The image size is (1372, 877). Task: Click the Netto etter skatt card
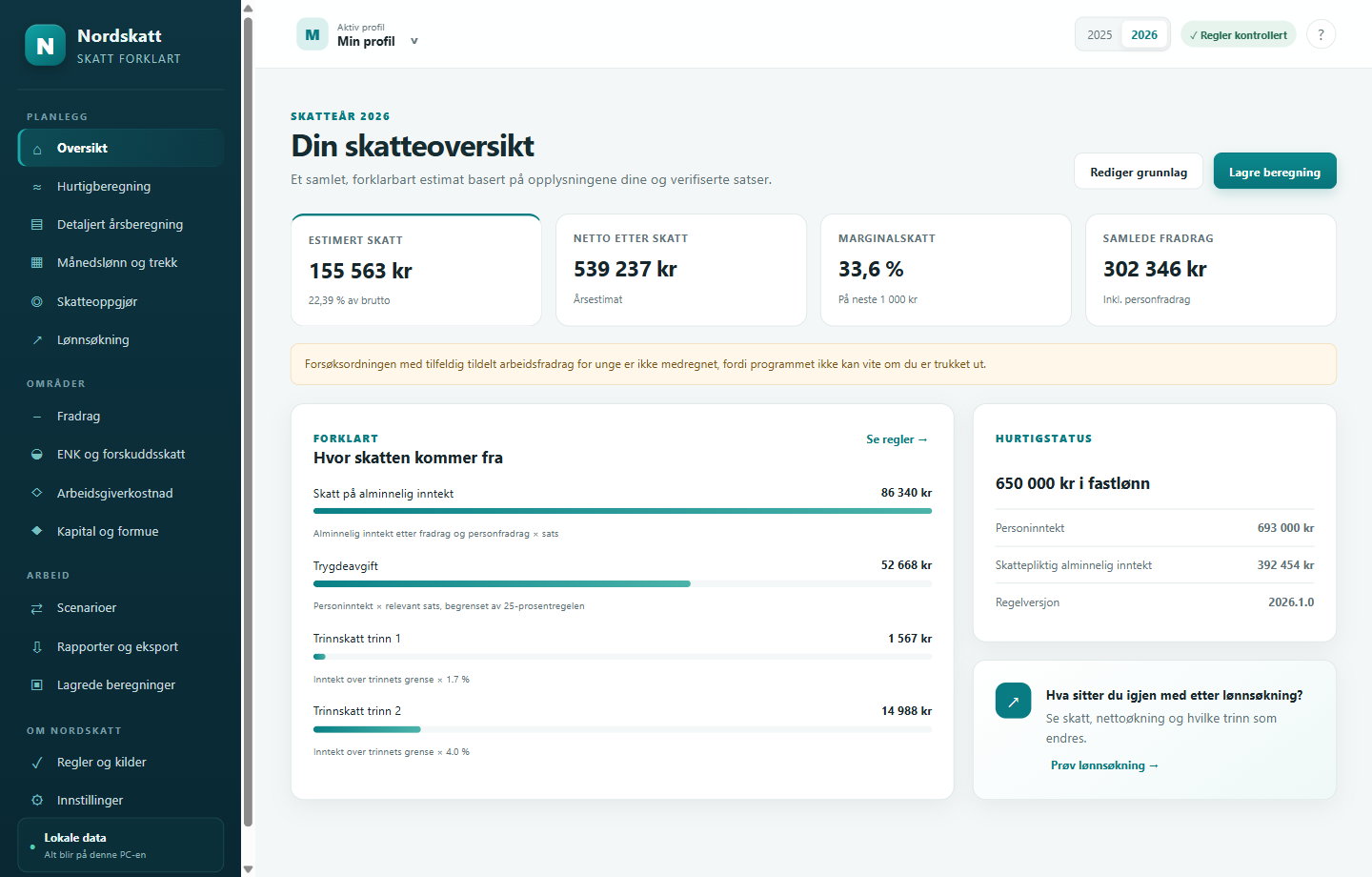click(x=681, y=270)
